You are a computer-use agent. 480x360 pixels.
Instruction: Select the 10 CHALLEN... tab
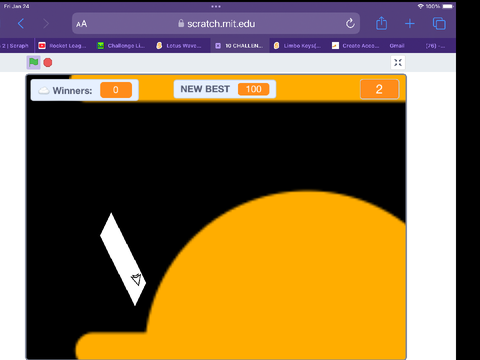pyautogui.click(x=240, y=46)
